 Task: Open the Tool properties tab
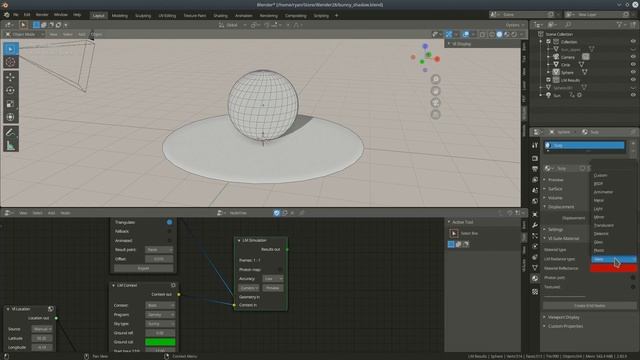(535, 145)
